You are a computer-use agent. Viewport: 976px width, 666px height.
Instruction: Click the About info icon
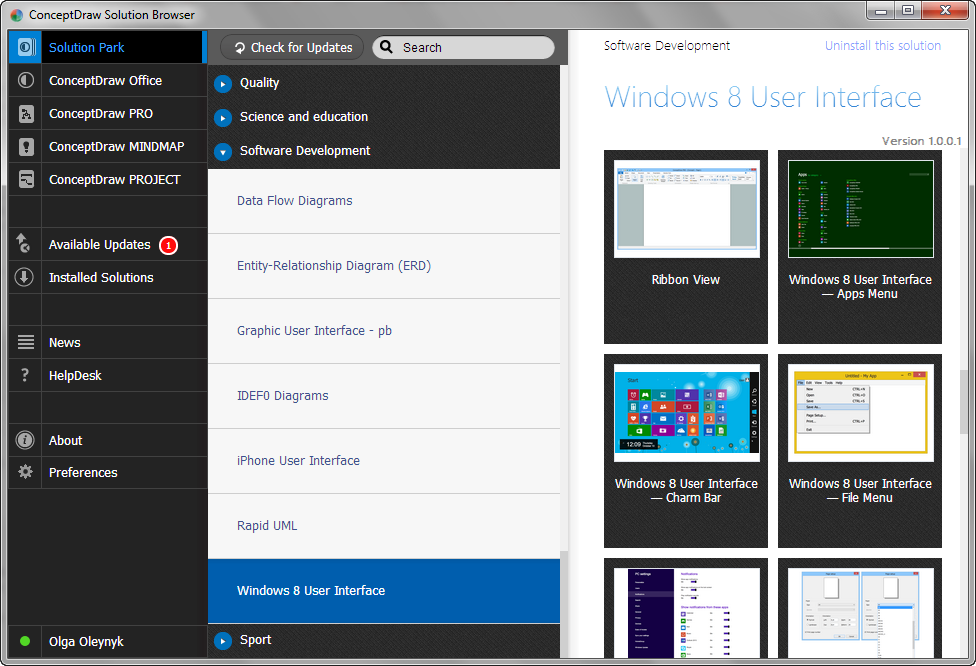pyautogui.click(x=25, y=440)
